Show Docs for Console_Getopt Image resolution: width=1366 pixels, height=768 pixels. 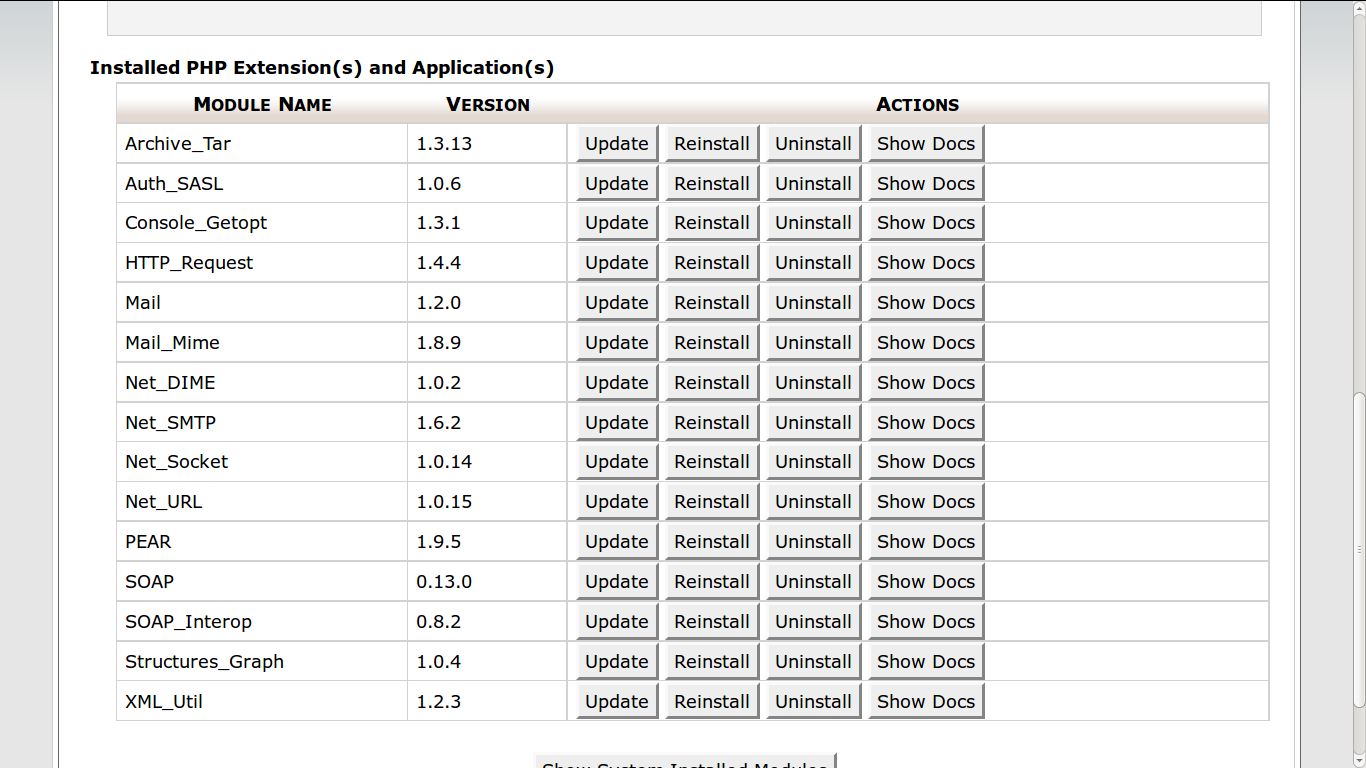[926, 223]
